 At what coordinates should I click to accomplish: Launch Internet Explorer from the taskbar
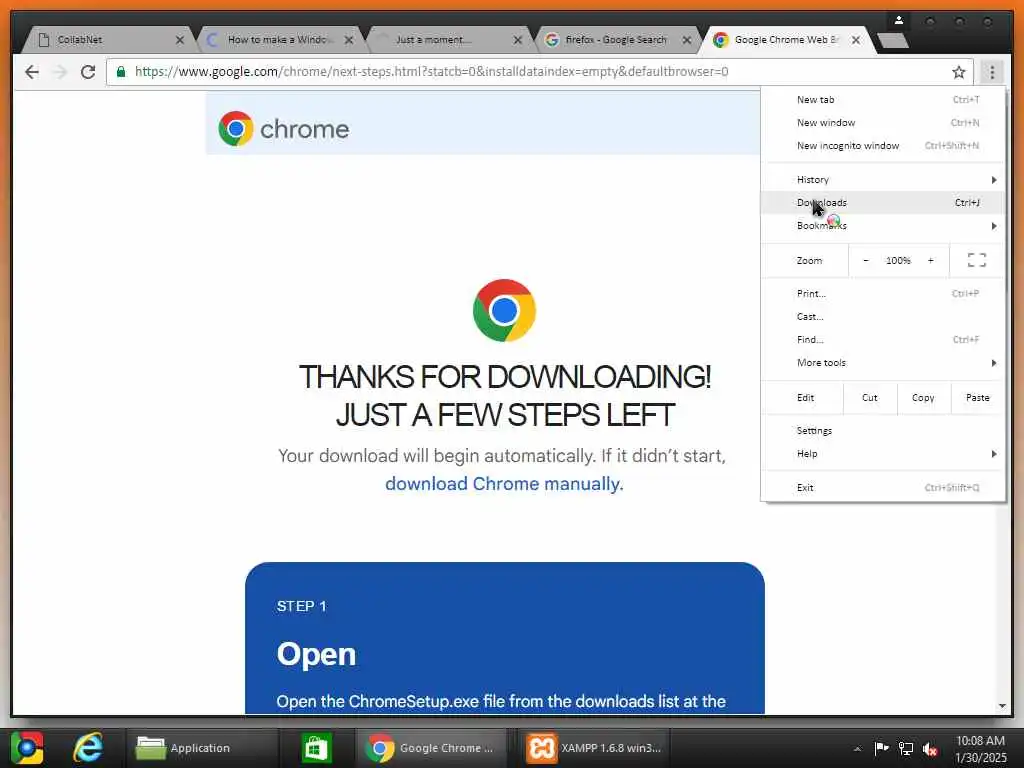point(88,748)
